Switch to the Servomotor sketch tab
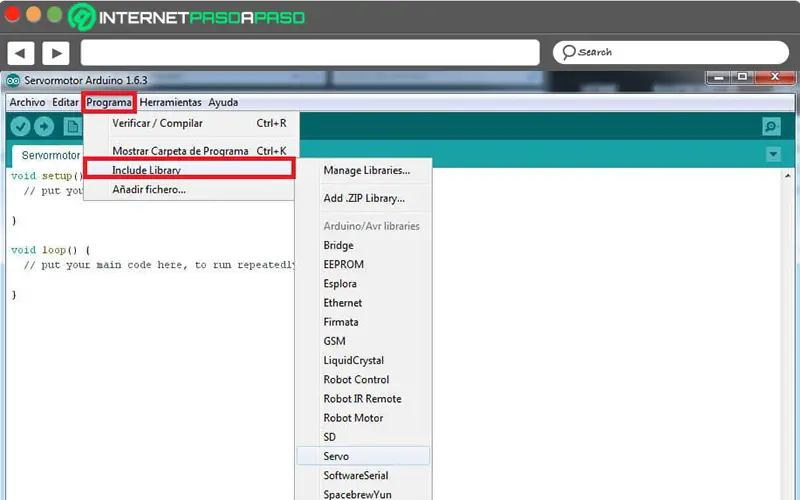The width and height of the screenshot is (800, 500). pyautogui.click(x=48, y=155)
